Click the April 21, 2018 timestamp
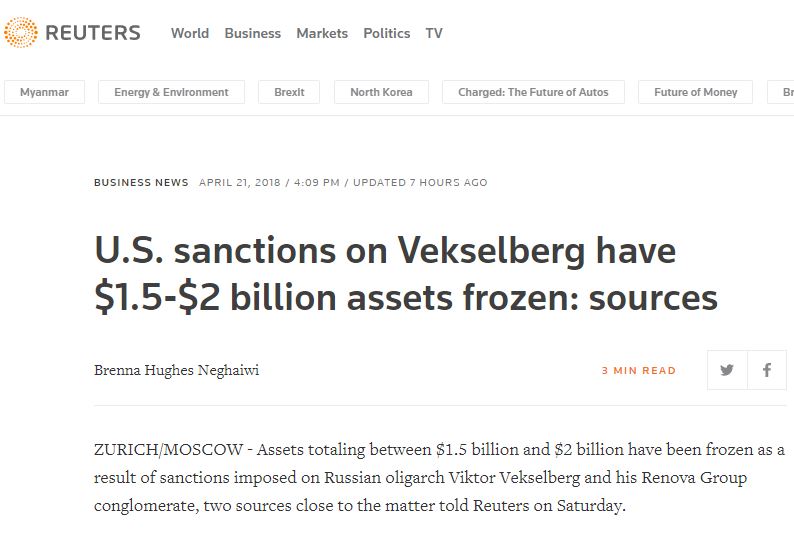 click(x=240, y=182)
